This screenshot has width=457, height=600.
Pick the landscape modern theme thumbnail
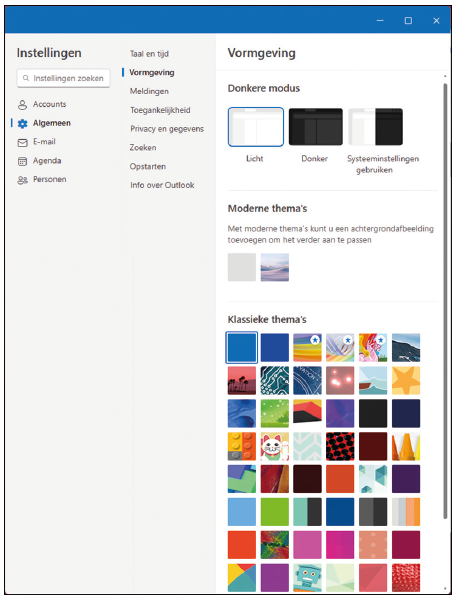275,267
